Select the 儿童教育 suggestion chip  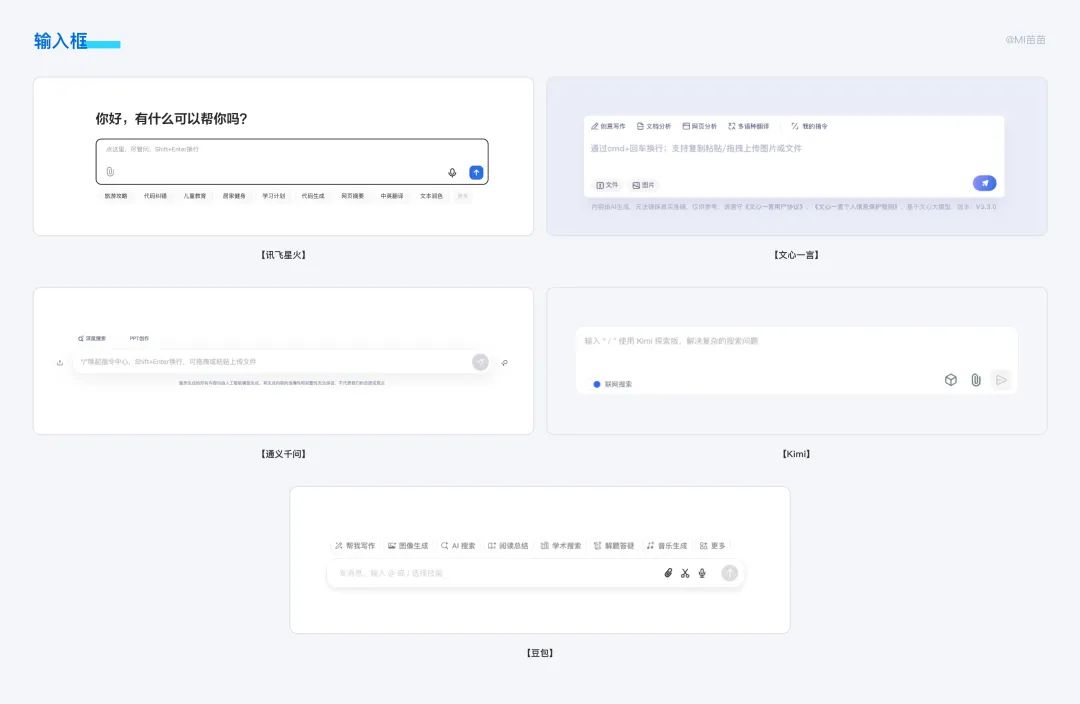coord(195,196)
